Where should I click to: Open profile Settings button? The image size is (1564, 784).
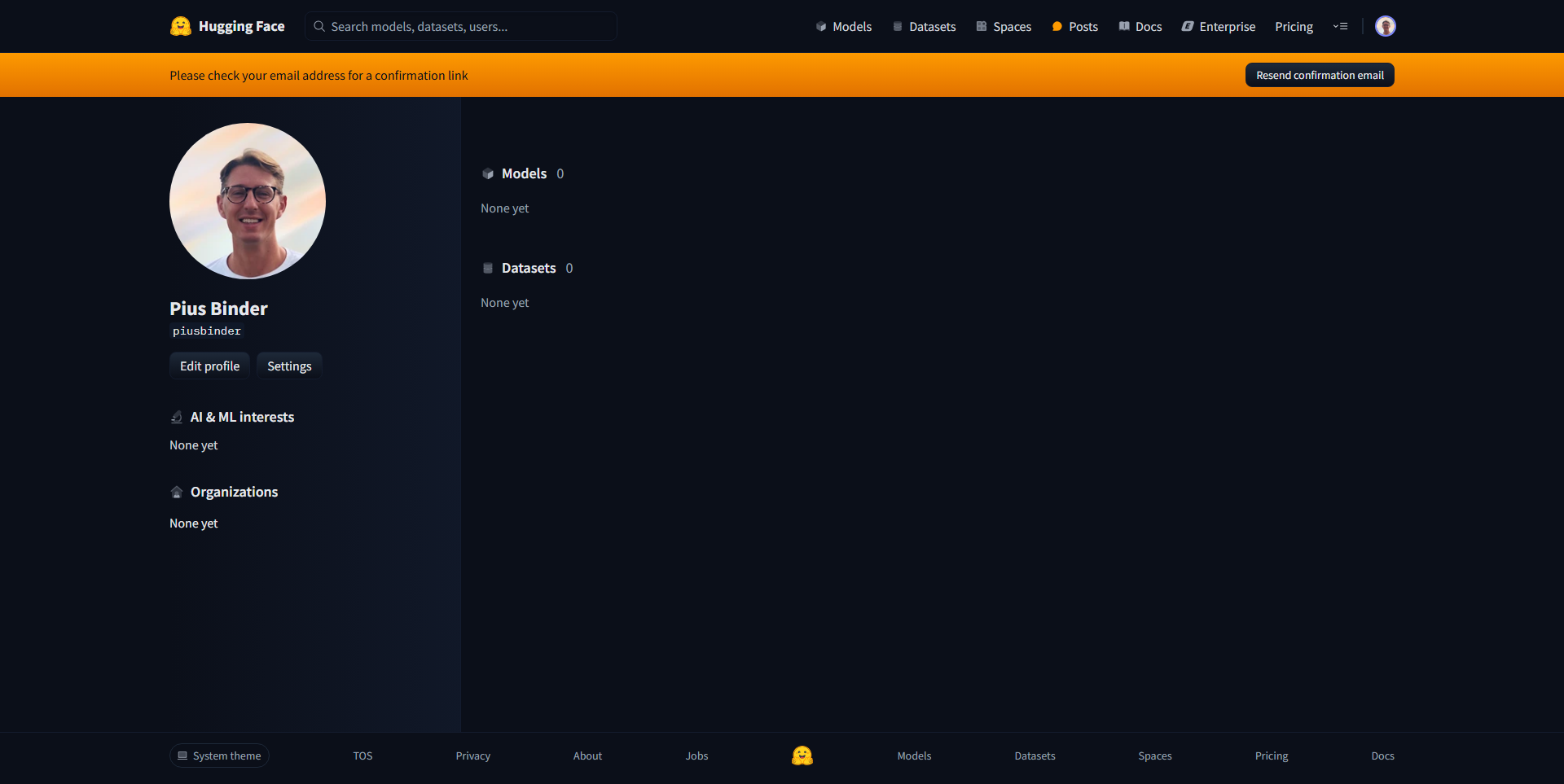coord(289,366)
